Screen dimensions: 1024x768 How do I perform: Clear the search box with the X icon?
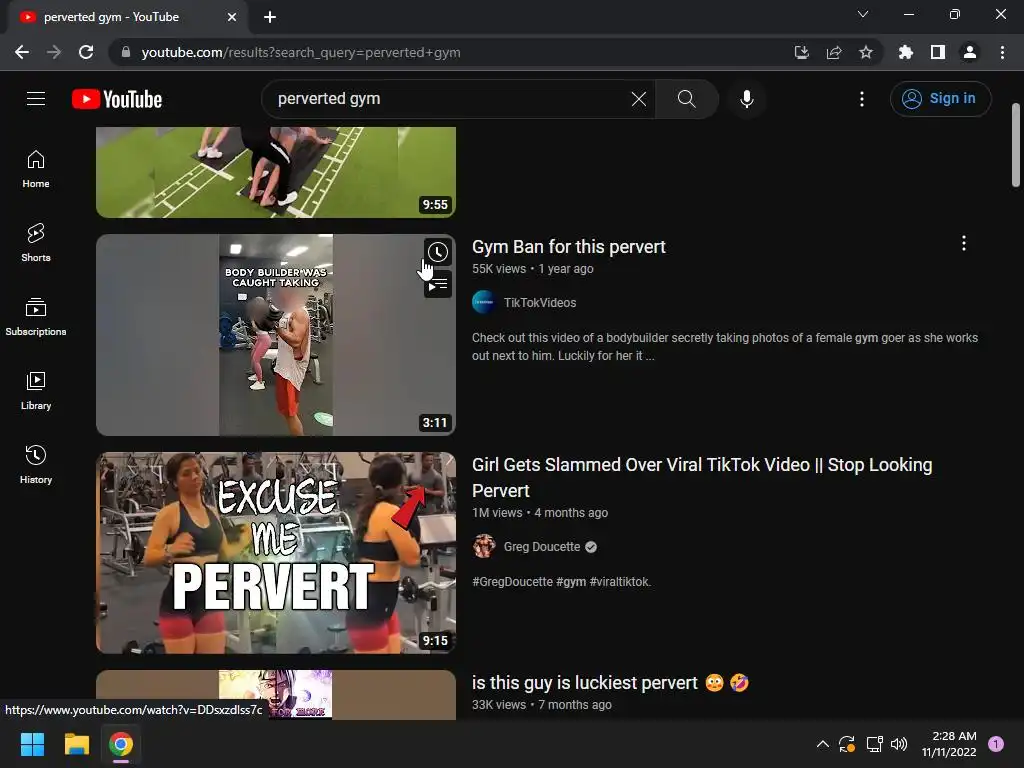tap(639, 99)
